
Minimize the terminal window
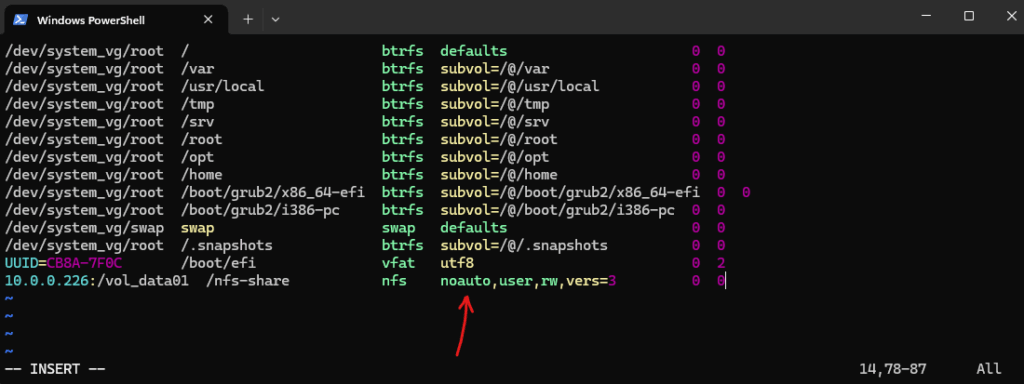pyautogui.click(x=927, y=16)
